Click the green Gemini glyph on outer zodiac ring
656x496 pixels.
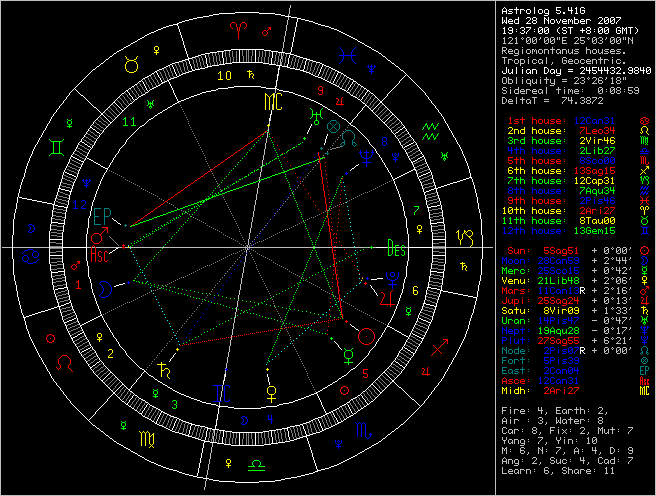(x=56, y=148)
